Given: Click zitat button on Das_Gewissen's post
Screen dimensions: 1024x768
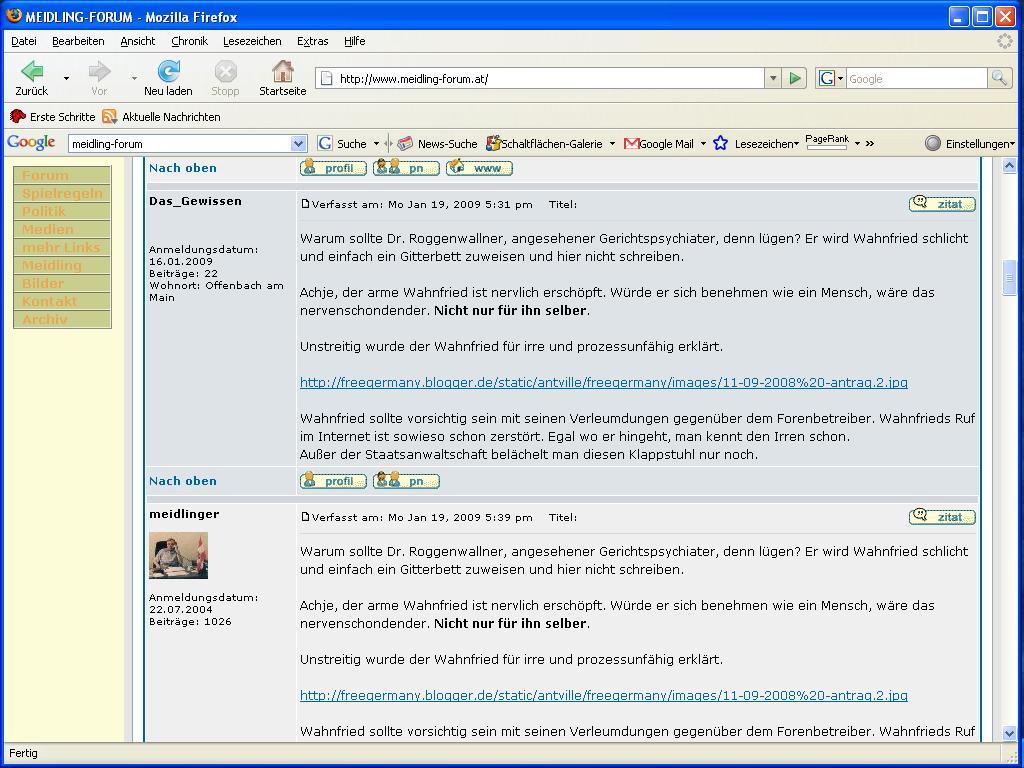Looking at the screenshot, I should point(942,204).
